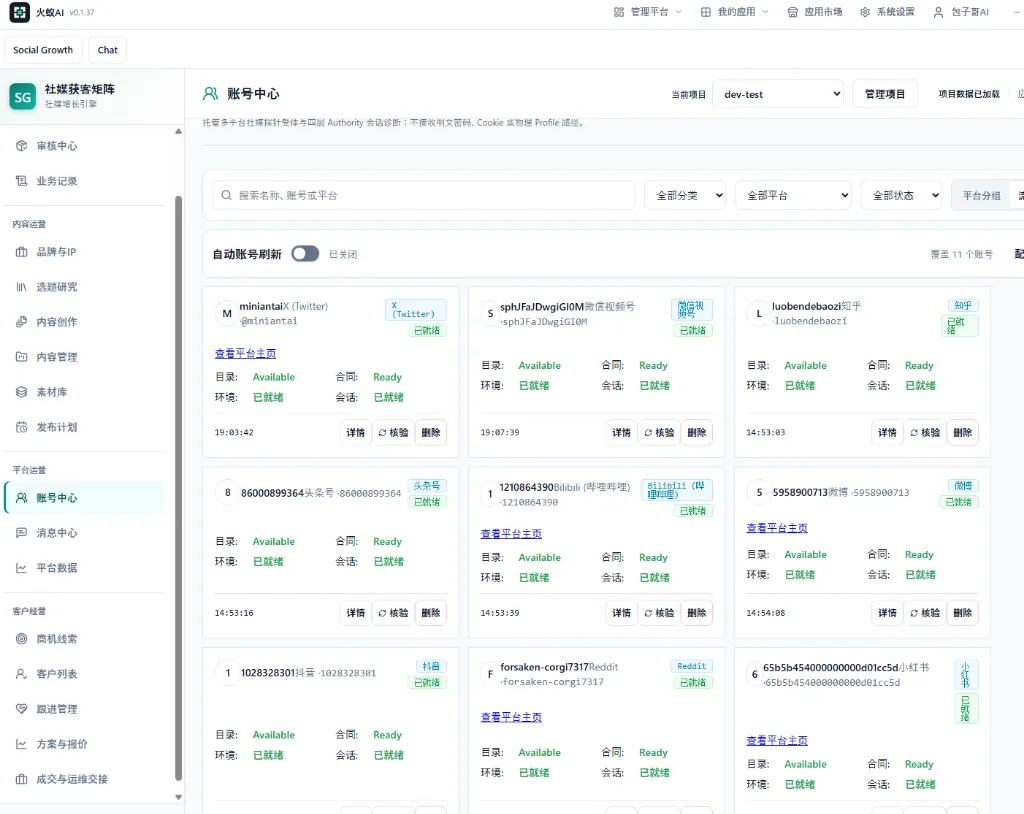Click the 成交与运维交接 sidebar icon
Image resolution: width=1024 pixels, height=814 pixels.
(22, 779)
